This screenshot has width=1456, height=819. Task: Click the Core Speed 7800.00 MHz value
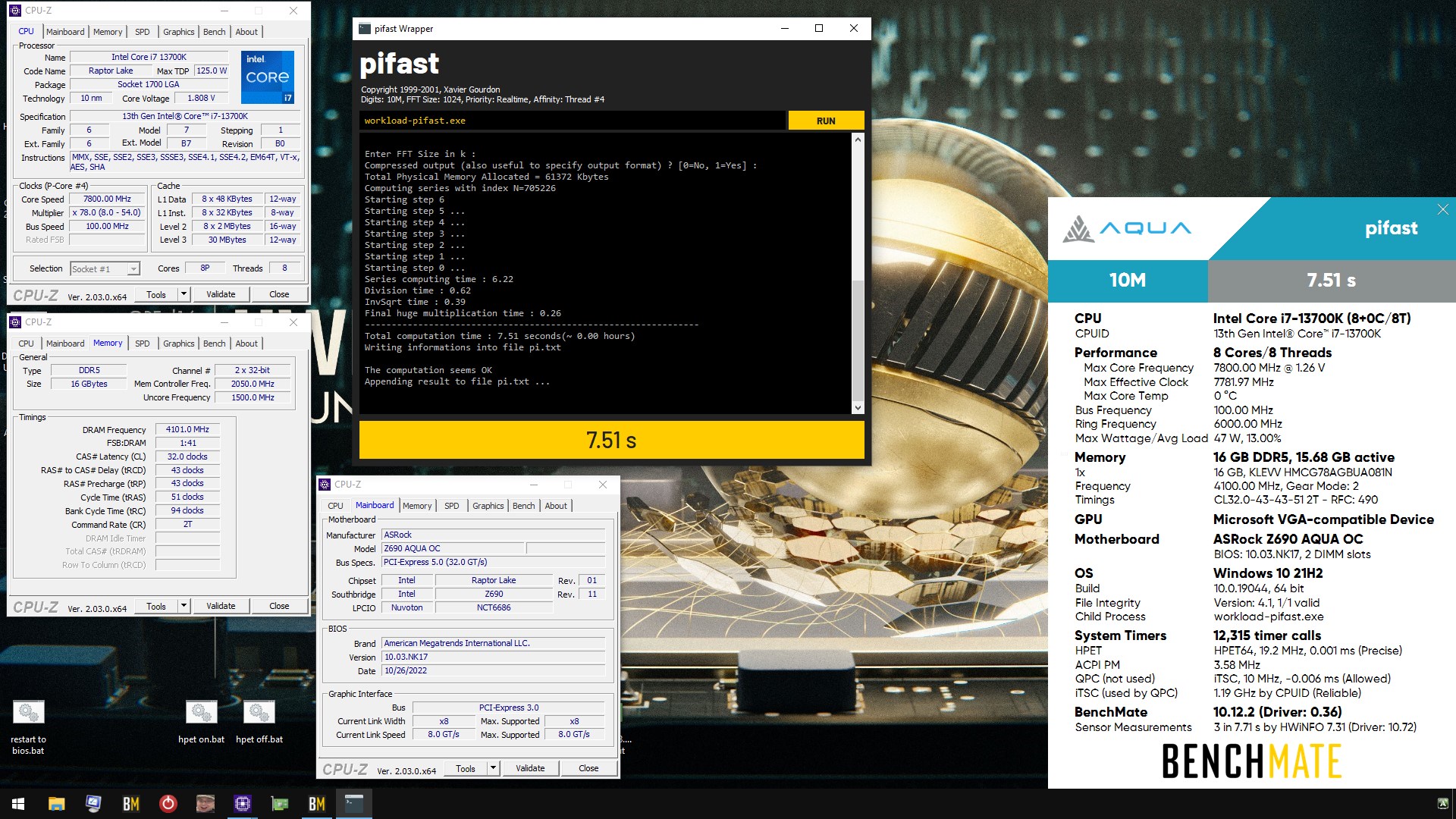point(107,199)
